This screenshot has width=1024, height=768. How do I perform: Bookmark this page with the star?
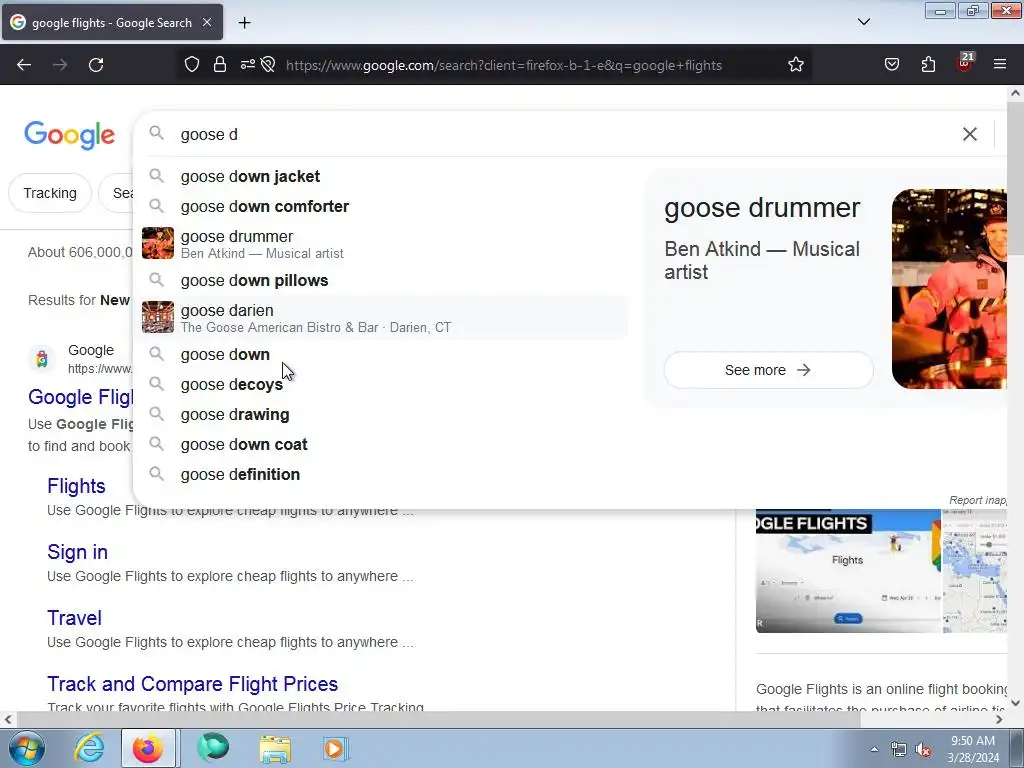795,65
